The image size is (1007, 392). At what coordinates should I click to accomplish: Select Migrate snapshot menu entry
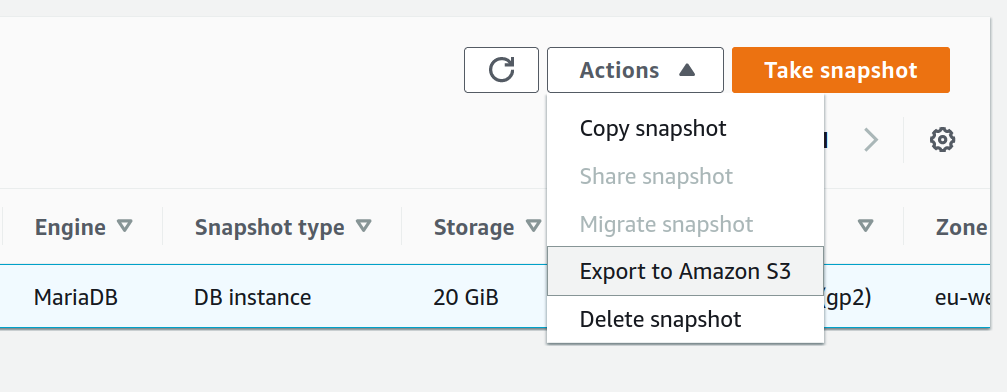685,224
